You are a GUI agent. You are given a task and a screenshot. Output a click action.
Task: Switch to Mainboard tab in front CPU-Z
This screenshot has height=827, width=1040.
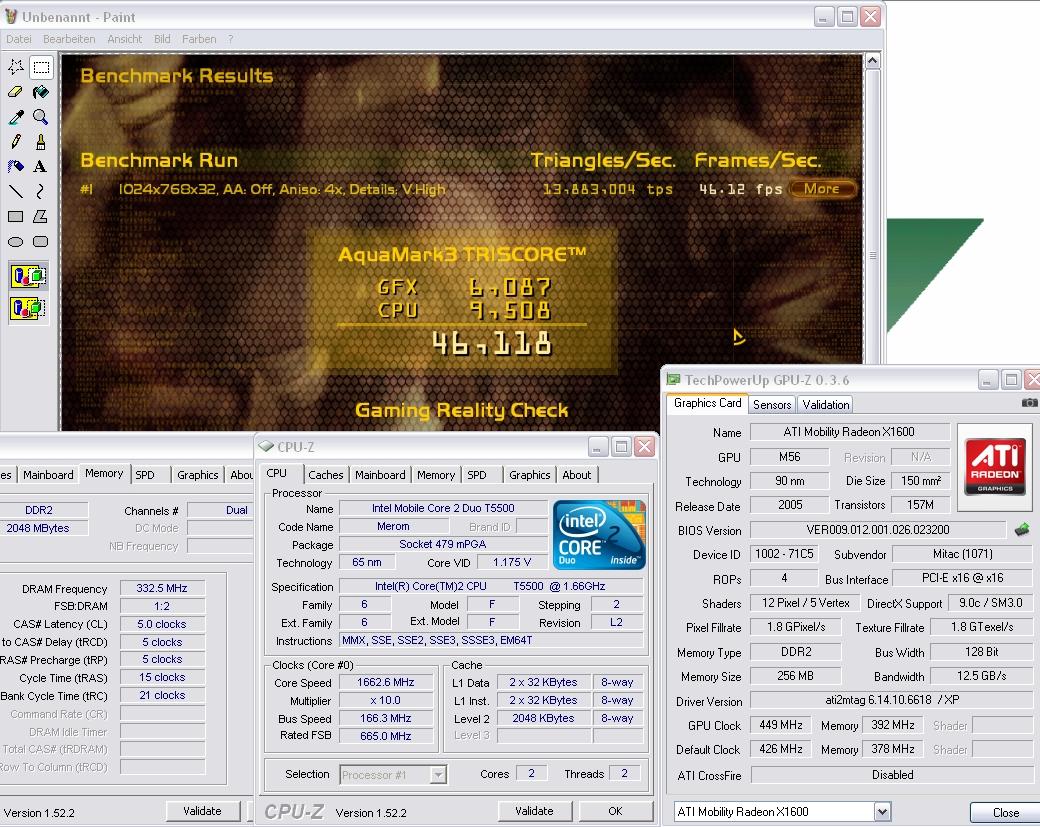tap(380, 475)
